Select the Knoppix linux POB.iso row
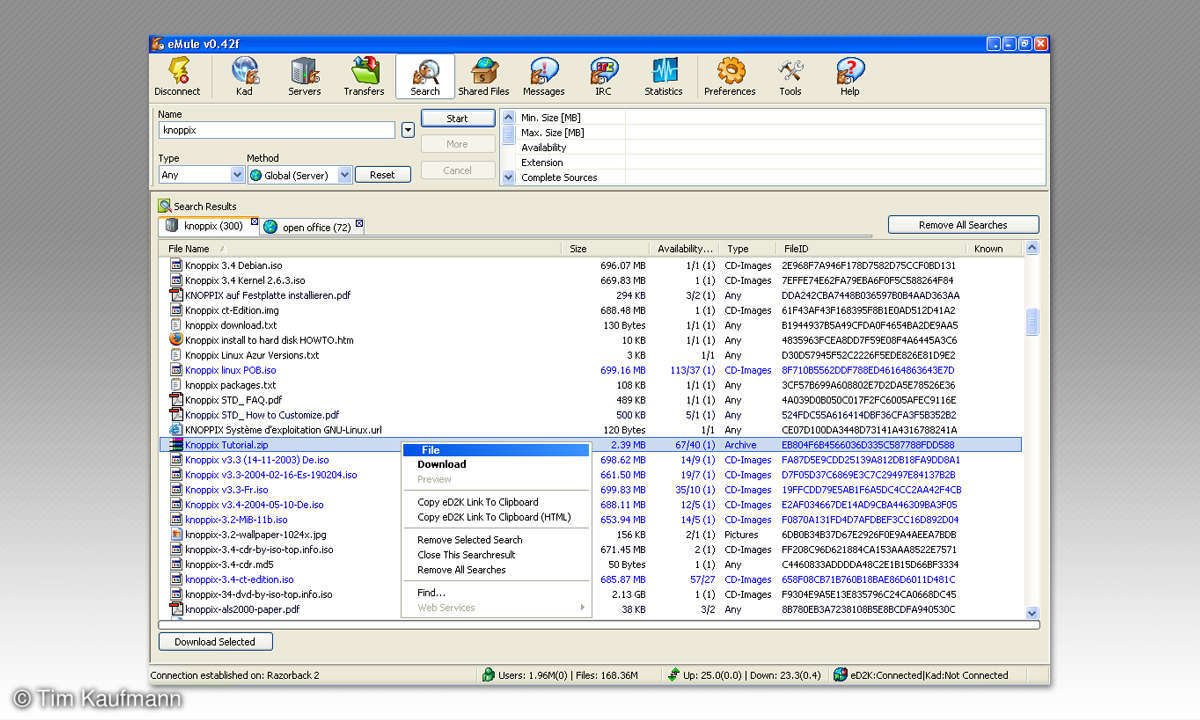The height and width of the screenshot is (720, 1200). (591, 370)
